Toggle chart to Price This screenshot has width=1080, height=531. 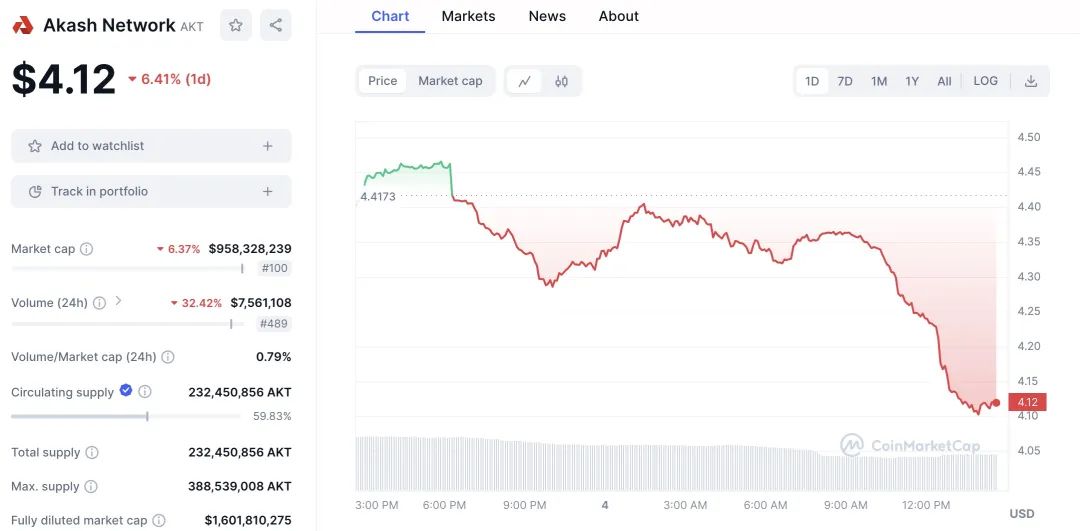(382, 81)
